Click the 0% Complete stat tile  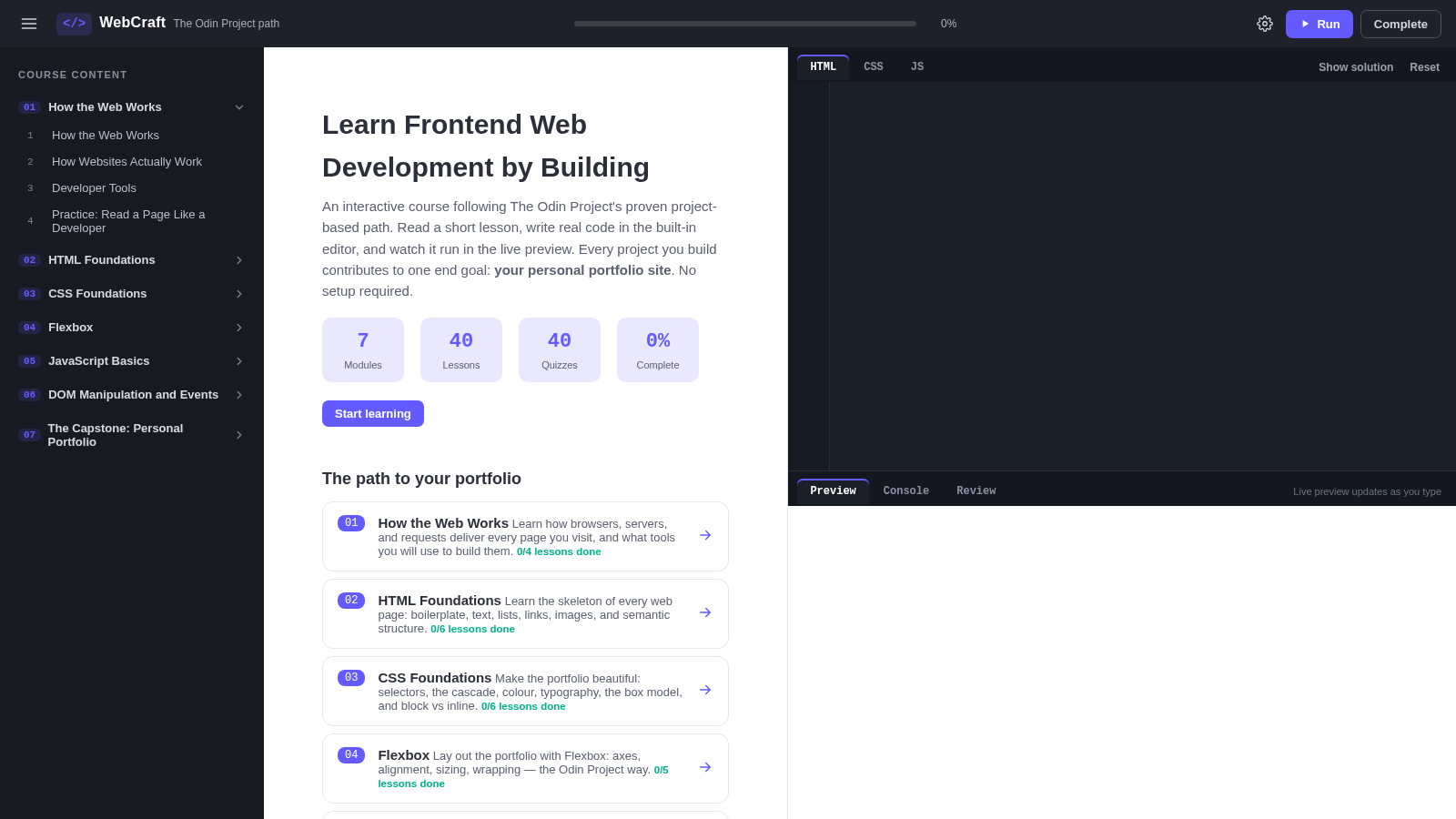click(x=658, y=349)
